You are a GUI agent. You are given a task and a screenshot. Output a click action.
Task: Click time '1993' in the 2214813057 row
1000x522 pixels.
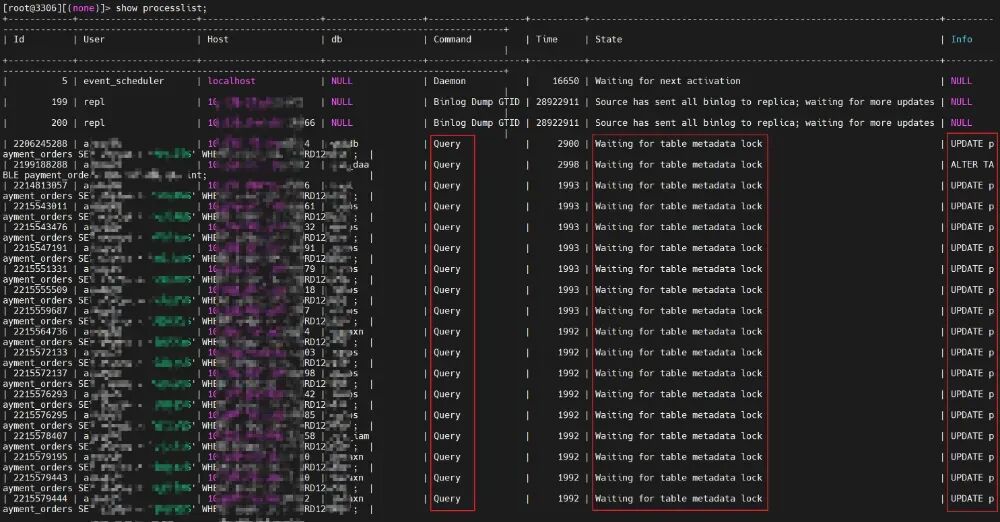568,186
